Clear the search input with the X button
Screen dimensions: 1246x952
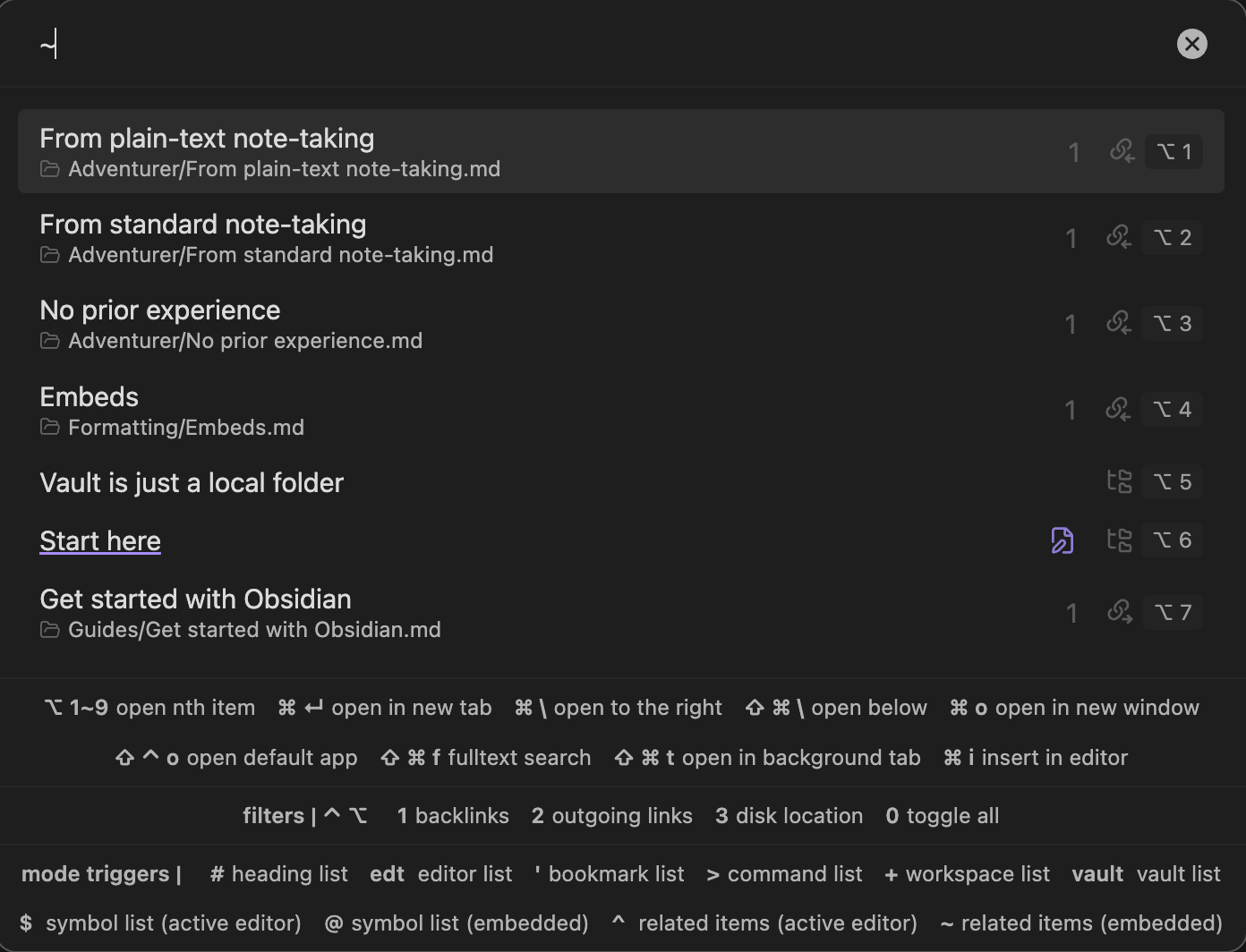(x=1191, y=44)
